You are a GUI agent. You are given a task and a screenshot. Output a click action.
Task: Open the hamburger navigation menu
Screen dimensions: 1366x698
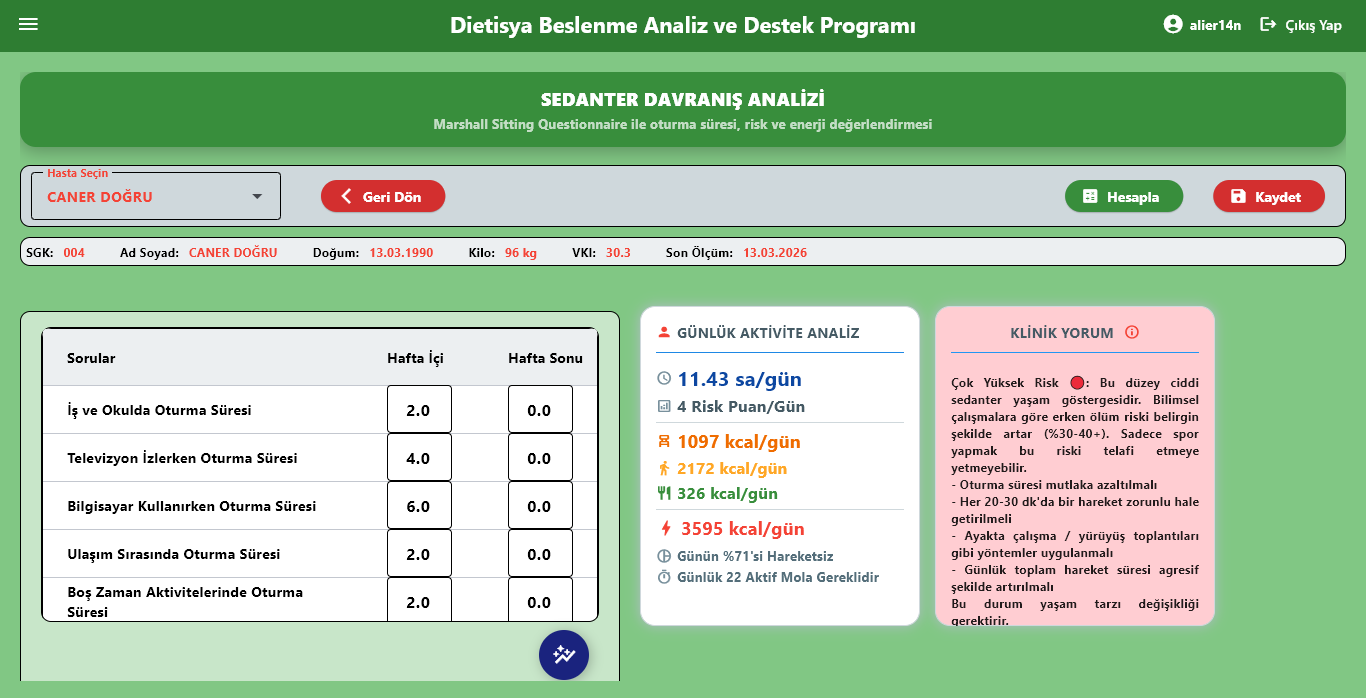(28, 24)
